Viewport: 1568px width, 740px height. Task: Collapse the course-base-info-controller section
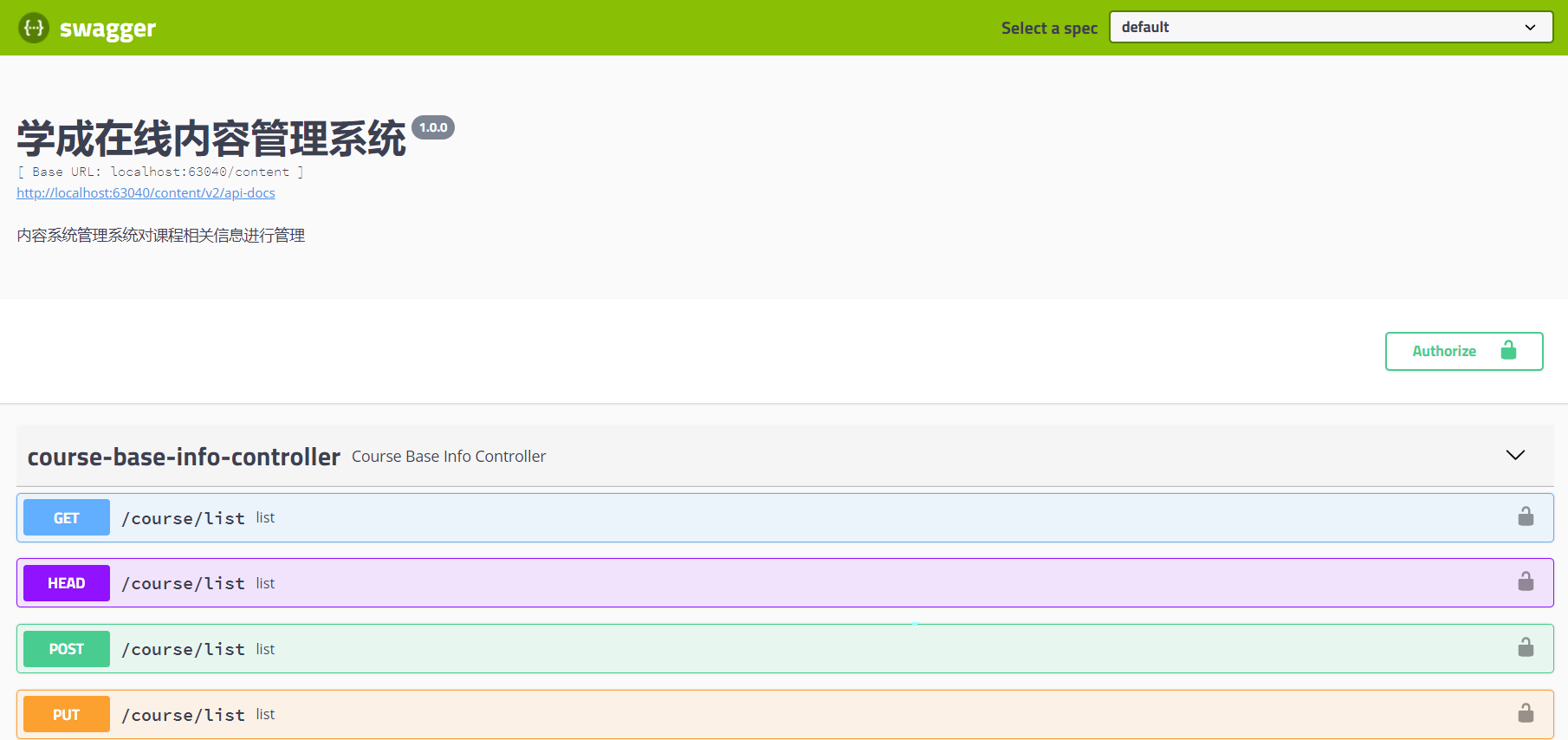tap(1515, 455)
